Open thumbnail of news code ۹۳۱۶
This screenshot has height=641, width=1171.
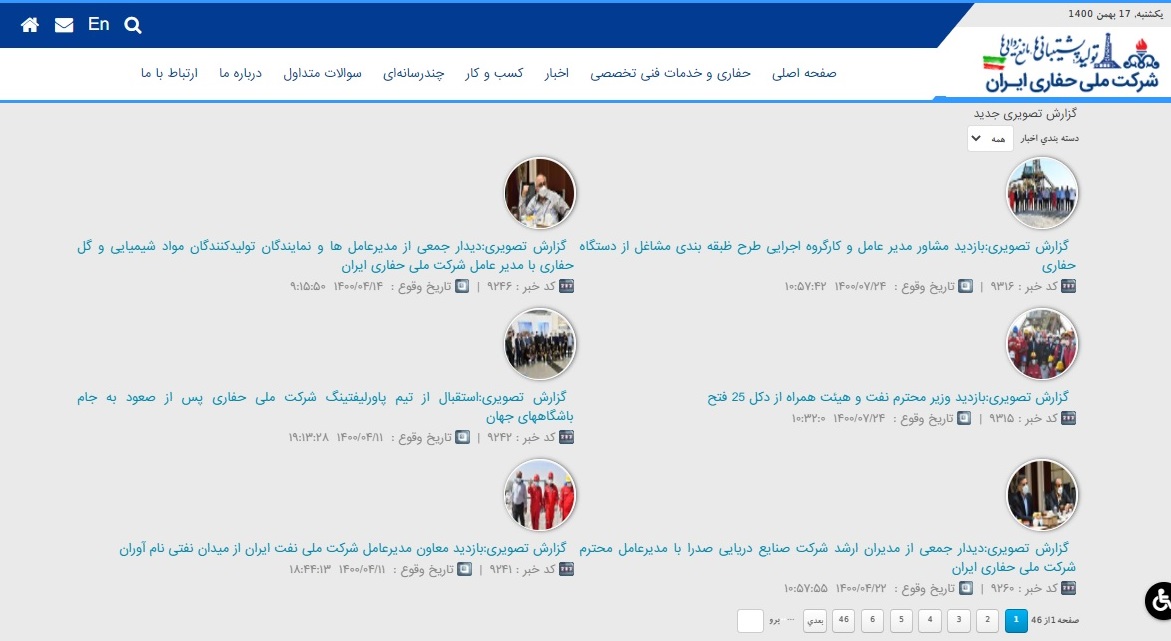(x=1042, y=193)
